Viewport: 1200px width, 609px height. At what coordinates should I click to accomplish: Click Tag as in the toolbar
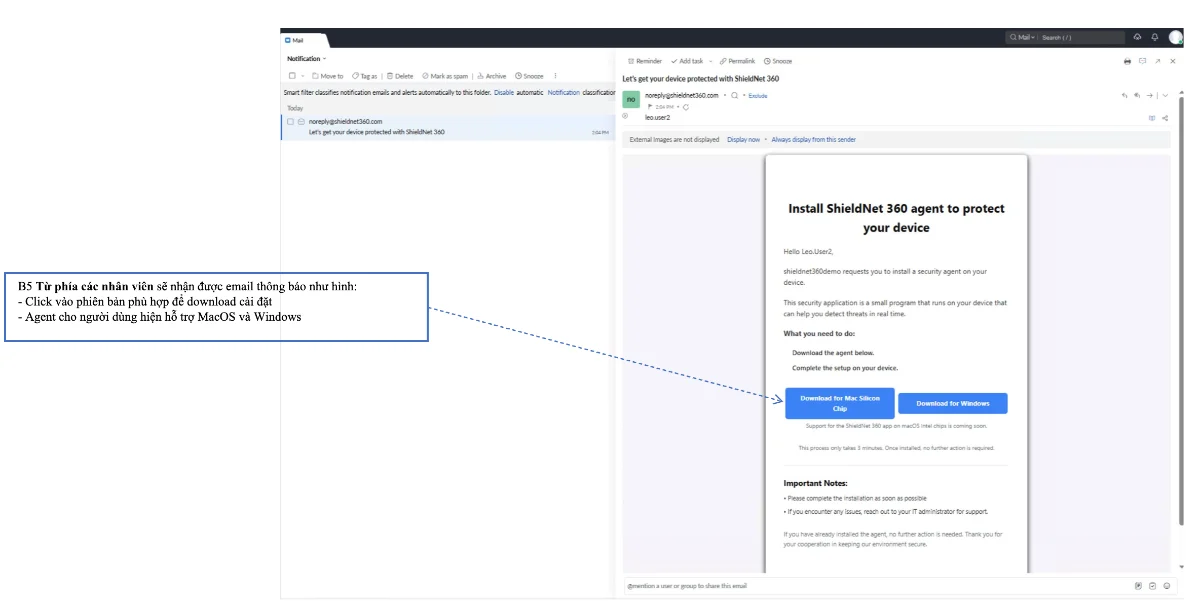(364, 76)
